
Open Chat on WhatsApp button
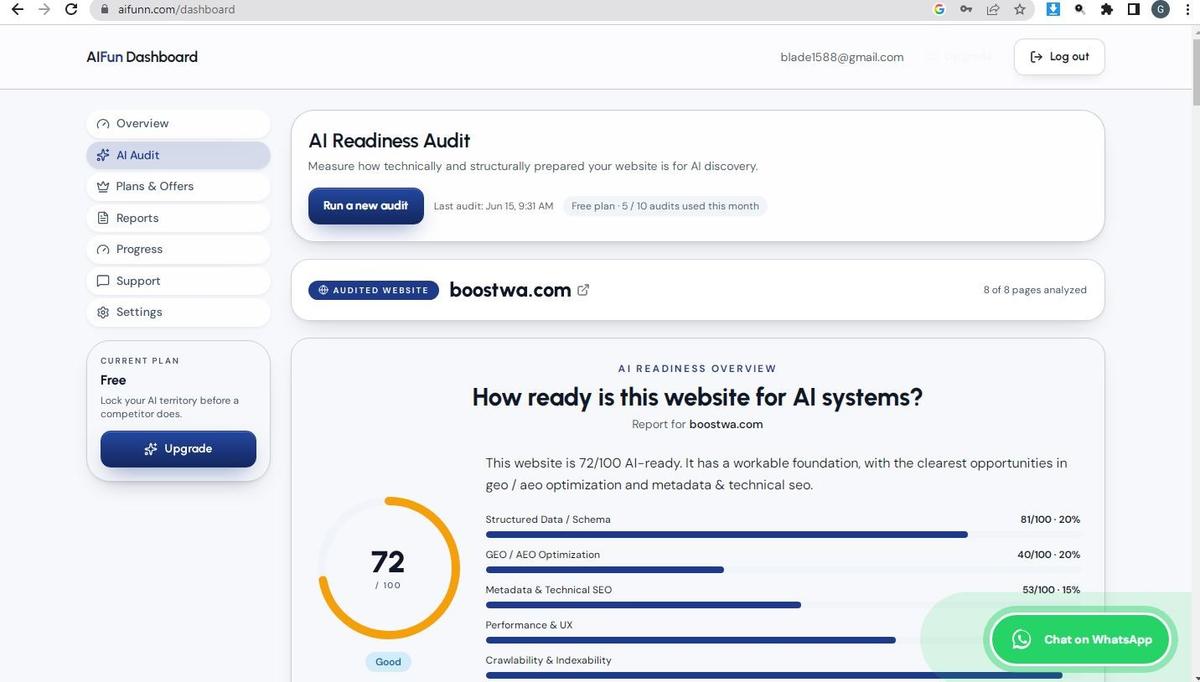[1080, 640]
